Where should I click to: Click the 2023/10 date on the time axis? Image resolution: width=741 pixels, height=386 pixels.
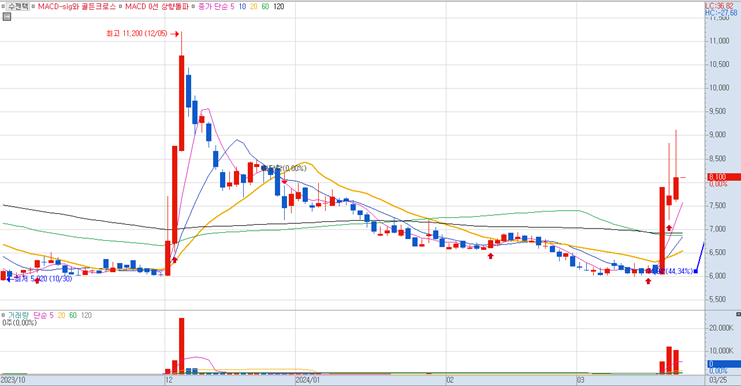[13, 380]
